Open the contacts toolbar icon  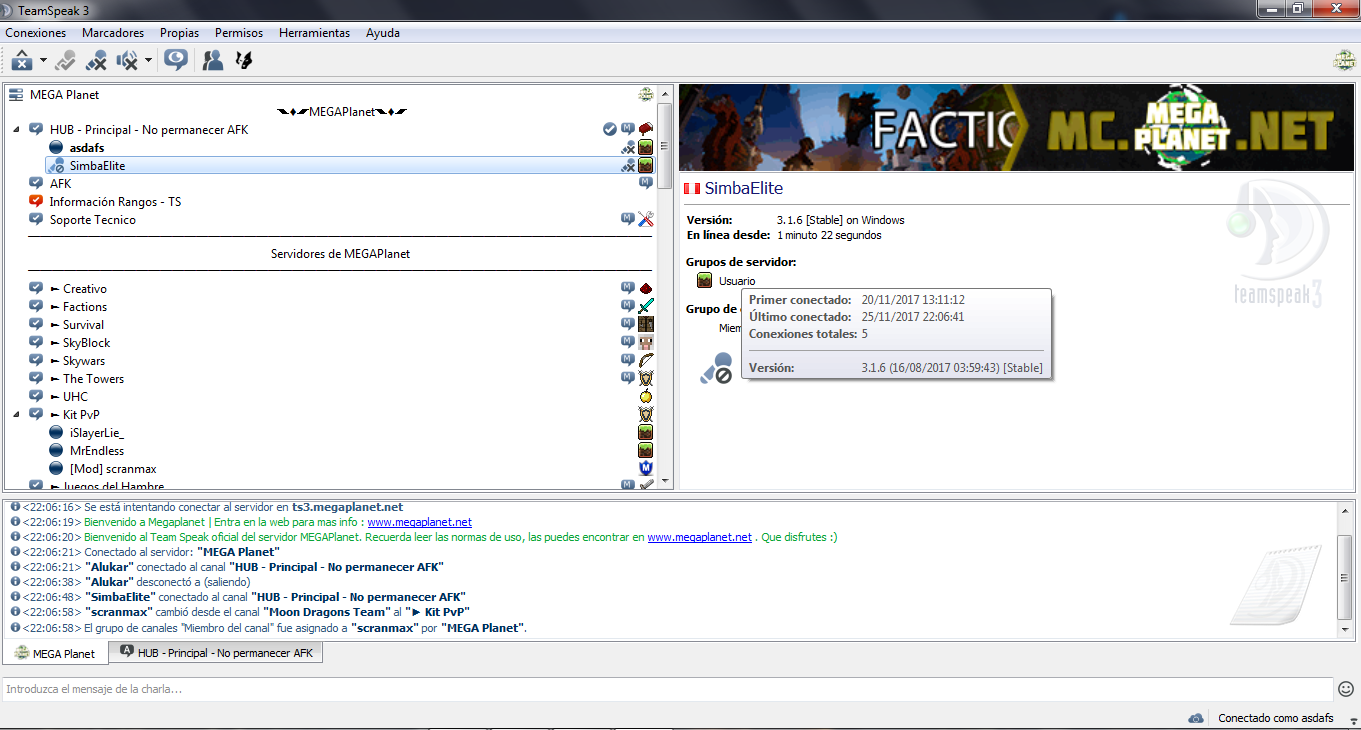(213, 61)
